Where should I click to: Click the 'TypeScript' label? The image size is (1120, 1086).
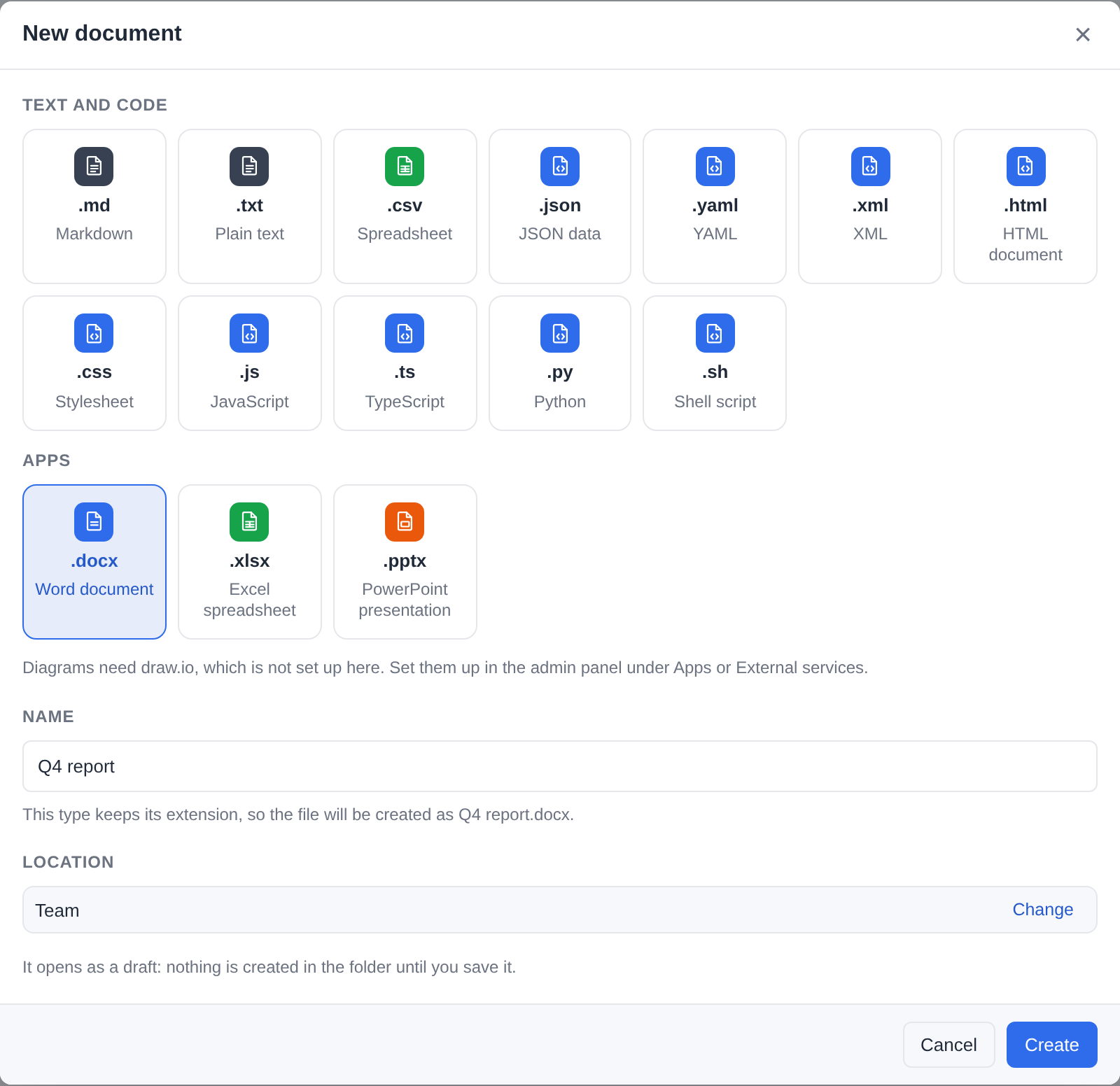tap(405, 402)
